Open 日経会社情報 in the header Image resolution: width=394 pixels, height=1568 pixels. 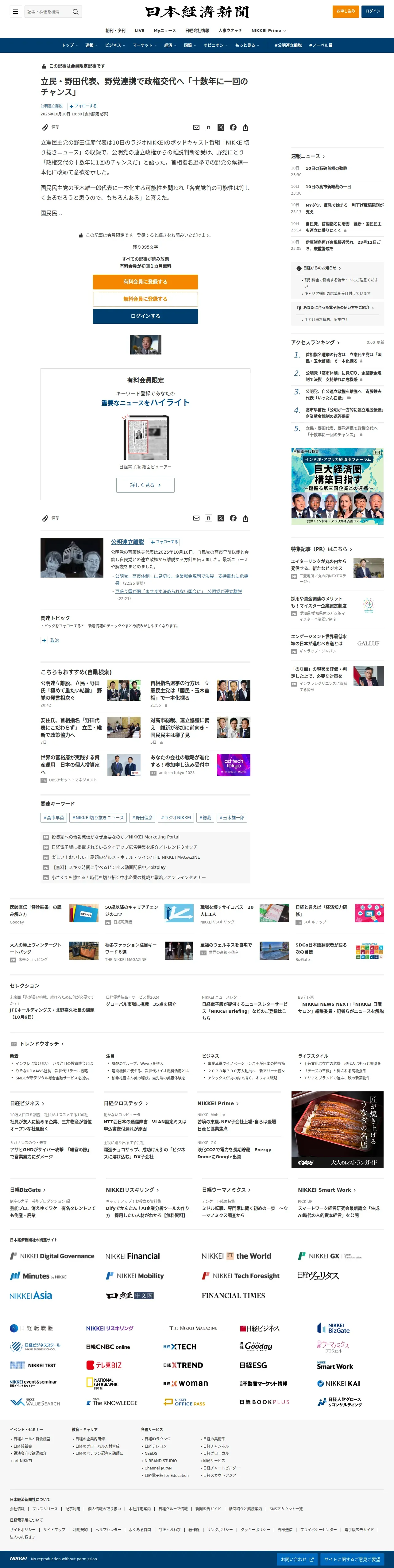coord(197,30)
